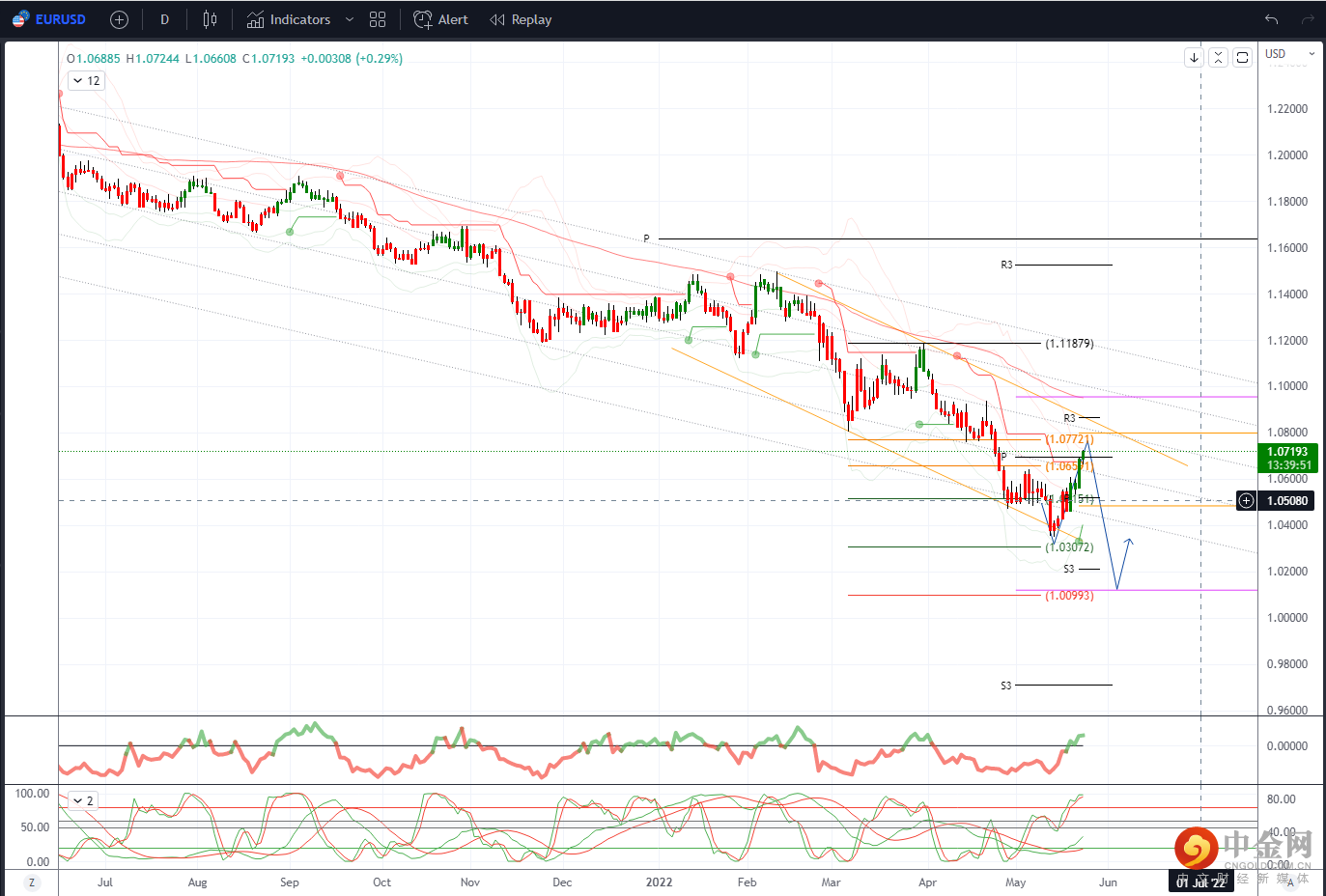Create a new Alert
This screenshot has height=896, width=1326.
point(440,19)
